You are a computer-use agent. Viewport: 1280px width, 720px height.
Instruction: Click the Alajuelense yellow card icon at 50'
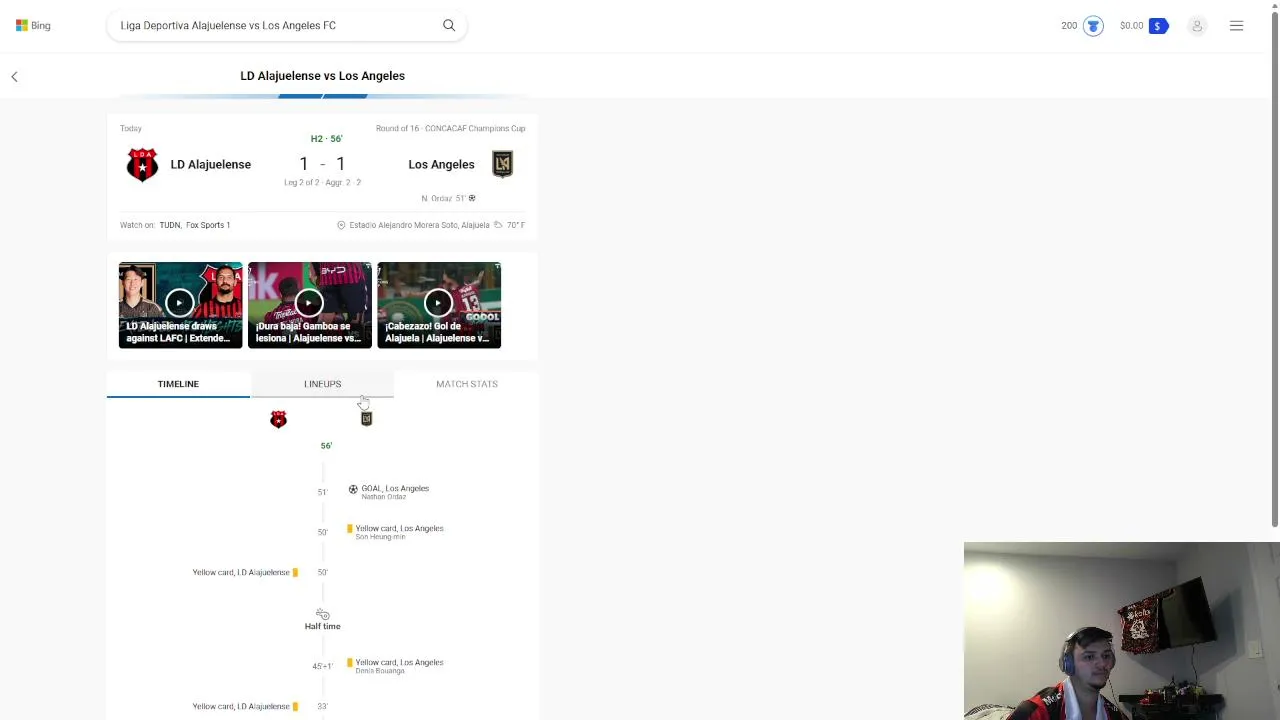coord(295,572)
